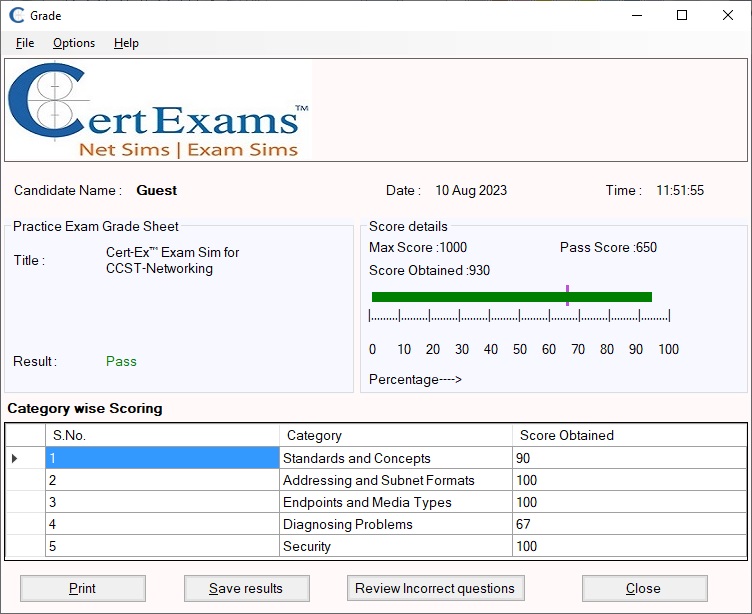Screen dimensions: 752x614
Task: Click score 100 for Endpoints and Media Types
Action: click(x=629, y=502)
